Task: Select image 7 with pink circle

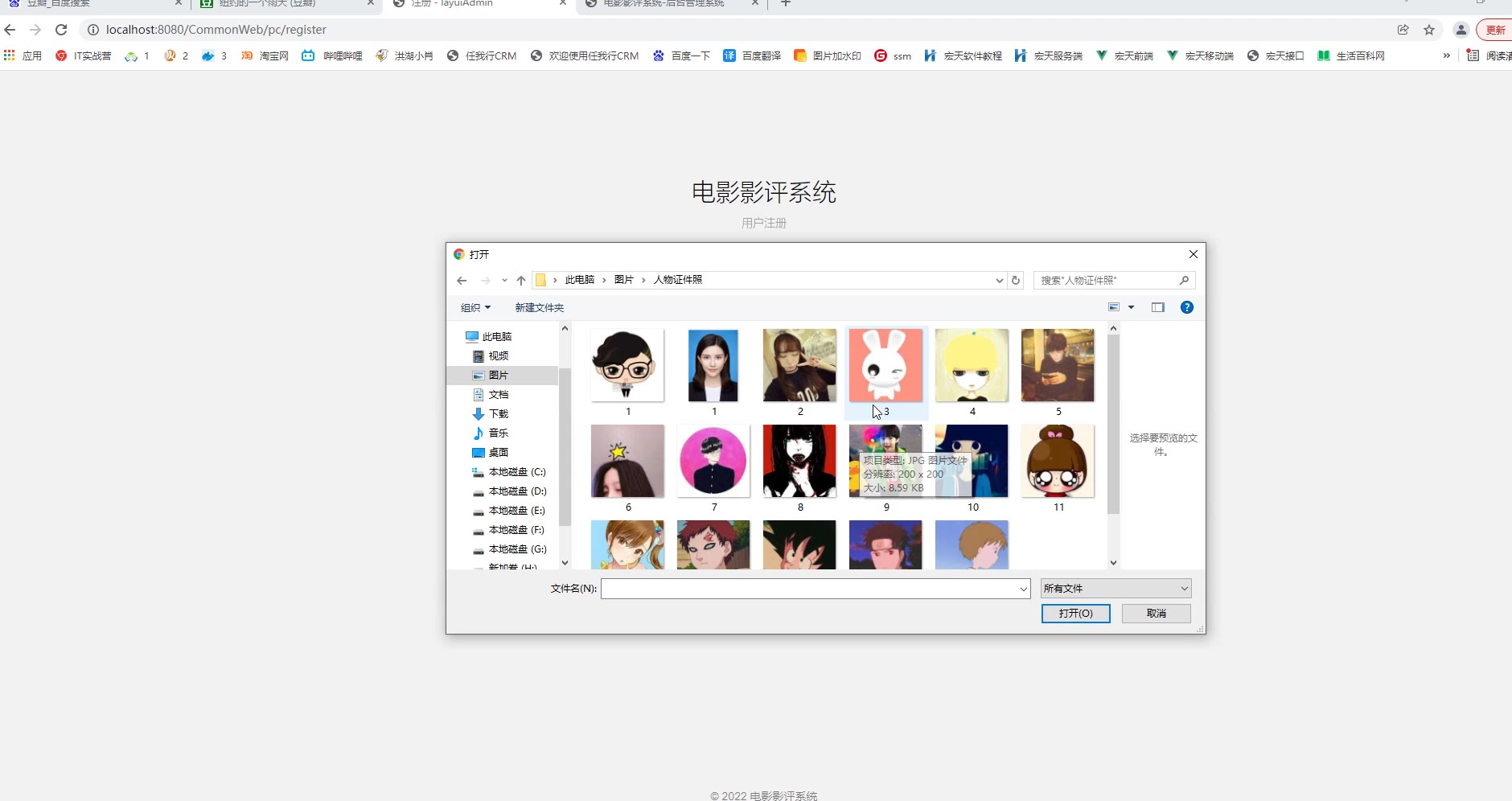Action: [x=713, y=461]
